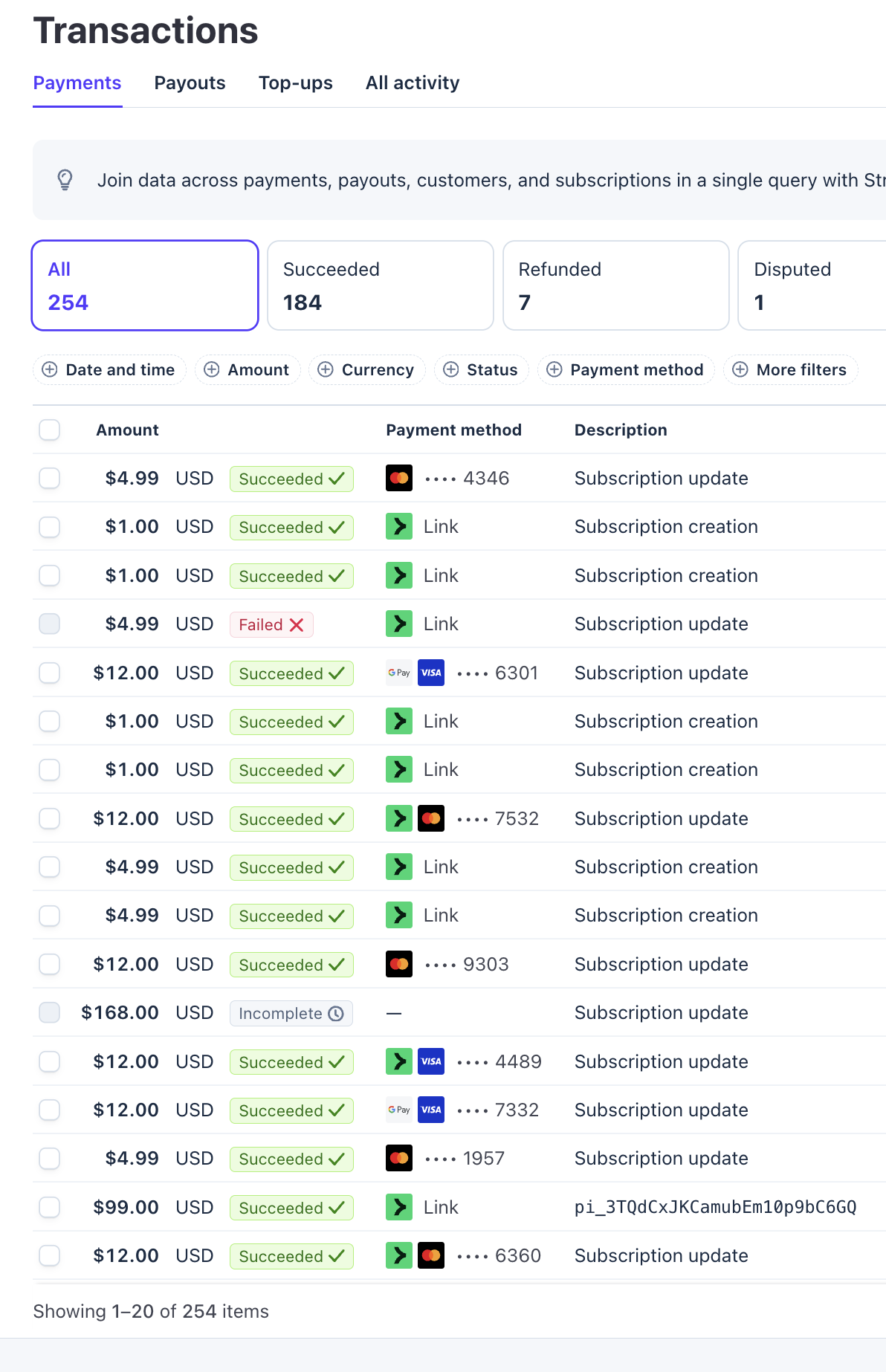Select the checkbox for the $168.00 Incomplete payment

coord(50,1012)
